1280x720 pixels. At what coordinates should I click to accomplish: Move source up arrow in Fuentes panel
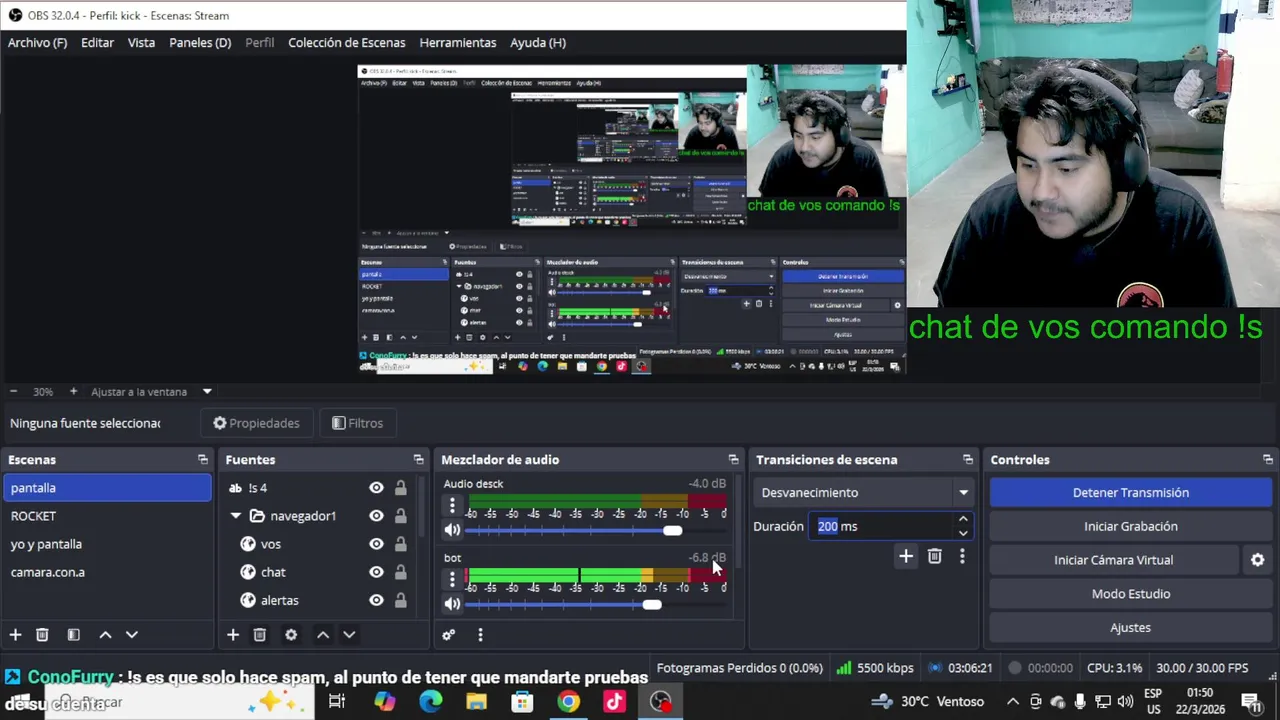[323, 635]
